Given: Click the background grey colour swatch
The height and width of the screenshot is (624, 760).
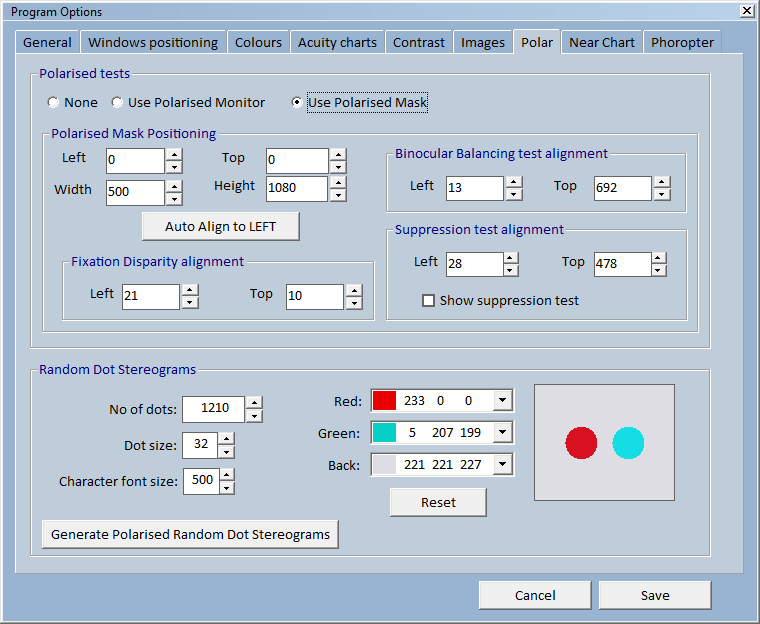Looking at the screenshot, I should point(384,464).
